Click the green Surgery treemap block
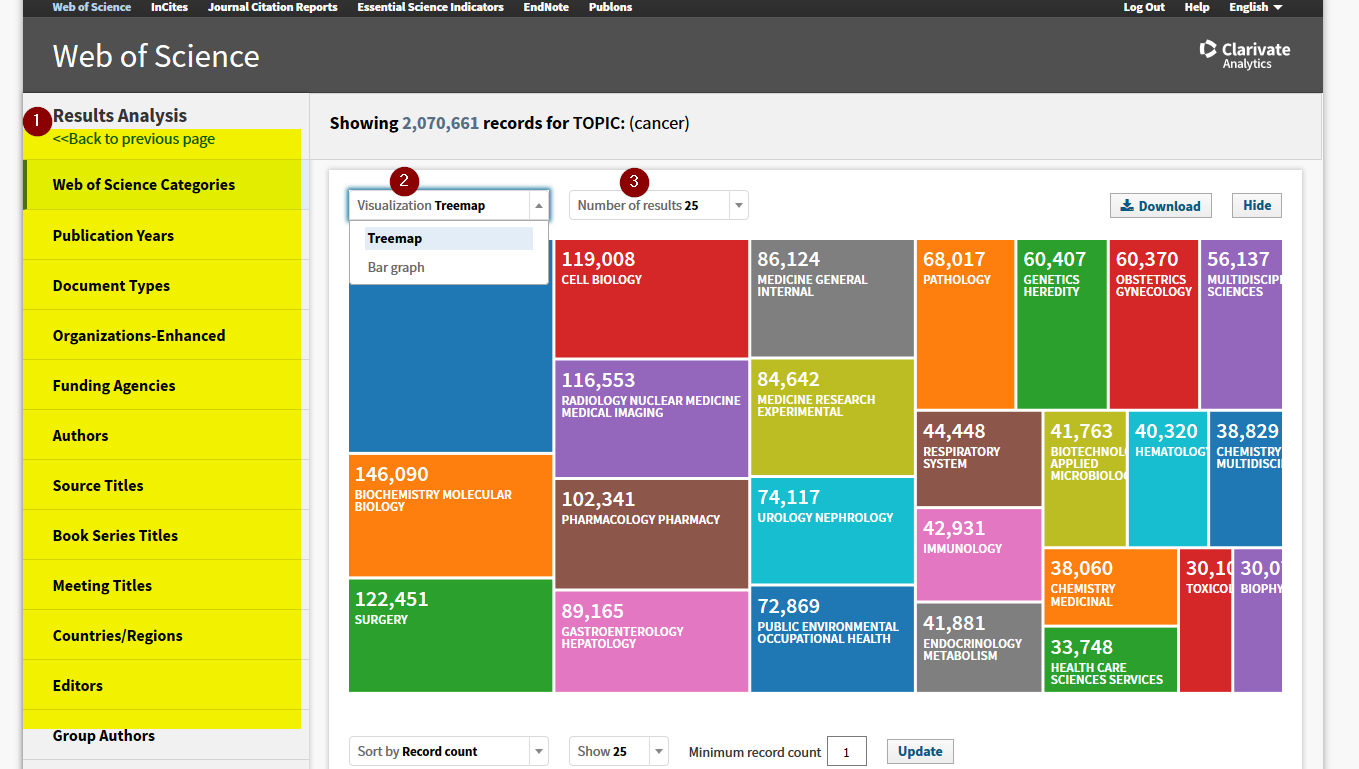The image size is (1359, 769). tap(450, 636)
